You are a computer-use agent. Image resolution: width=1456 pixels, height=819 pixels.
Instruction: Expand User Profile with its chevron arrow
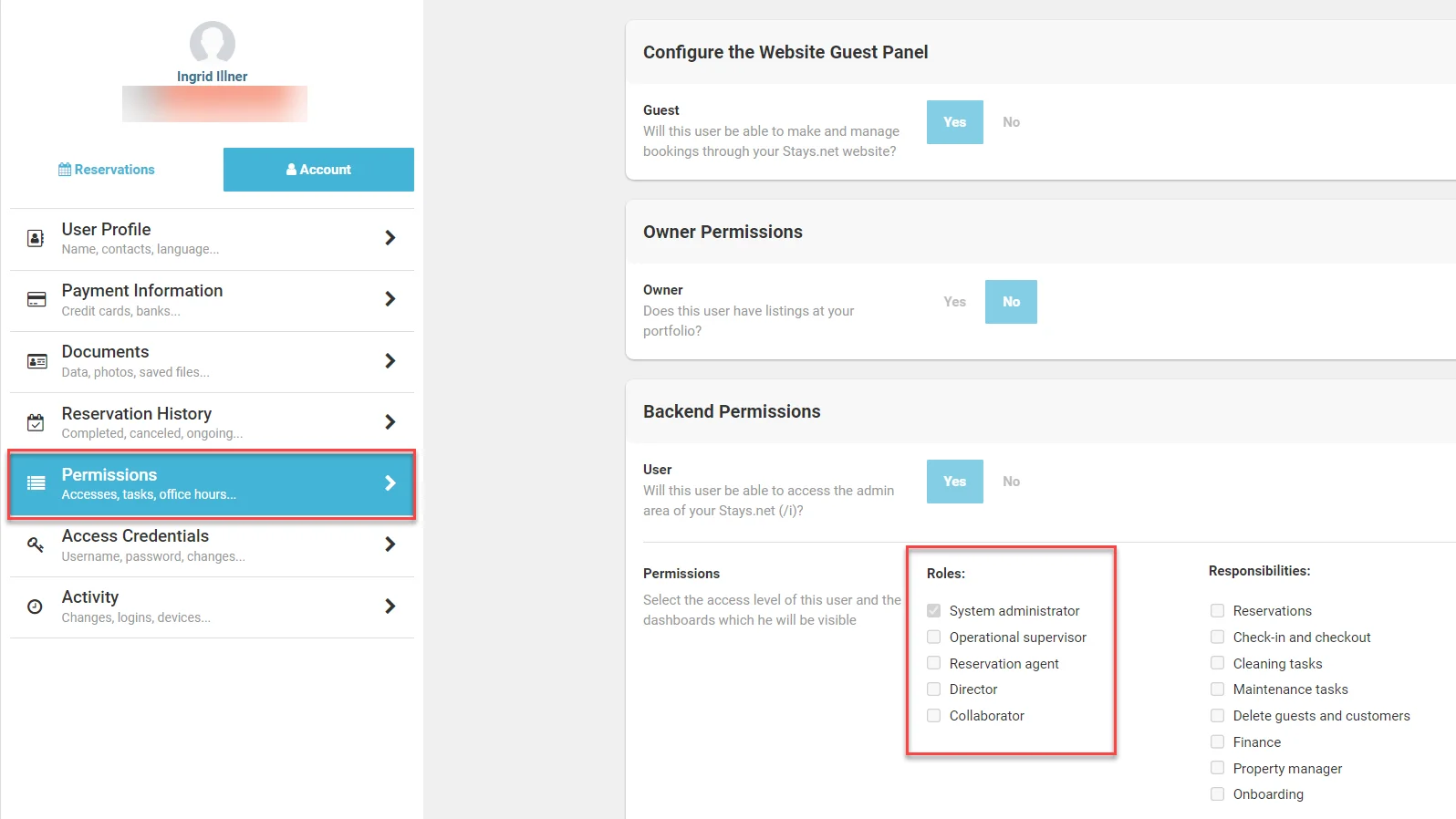390,238
